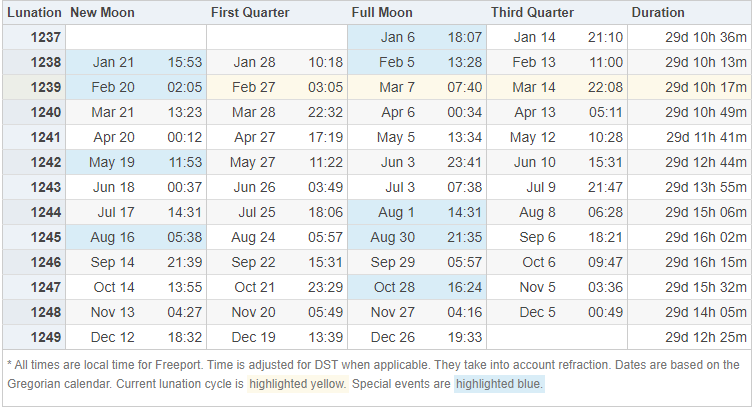
Task: Select the First Quarter column header
Action: (250, 13)
